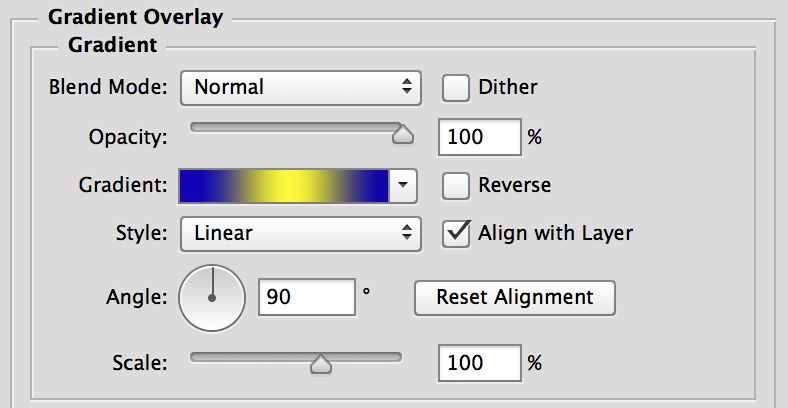Enable the Reverse checkbox

(456, 185)
